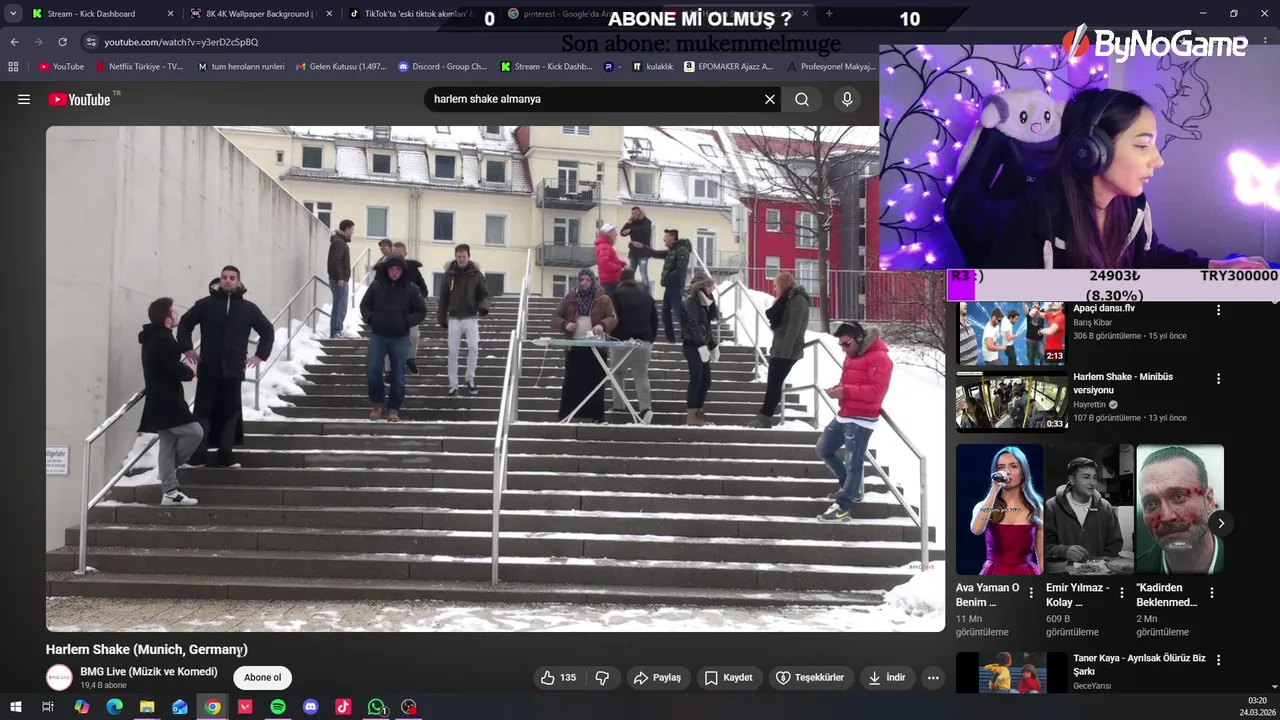Open Spotify from the taskbar
Image resolution: width=1280 pixels, height=720 pixels.
(x=278, y=707)
